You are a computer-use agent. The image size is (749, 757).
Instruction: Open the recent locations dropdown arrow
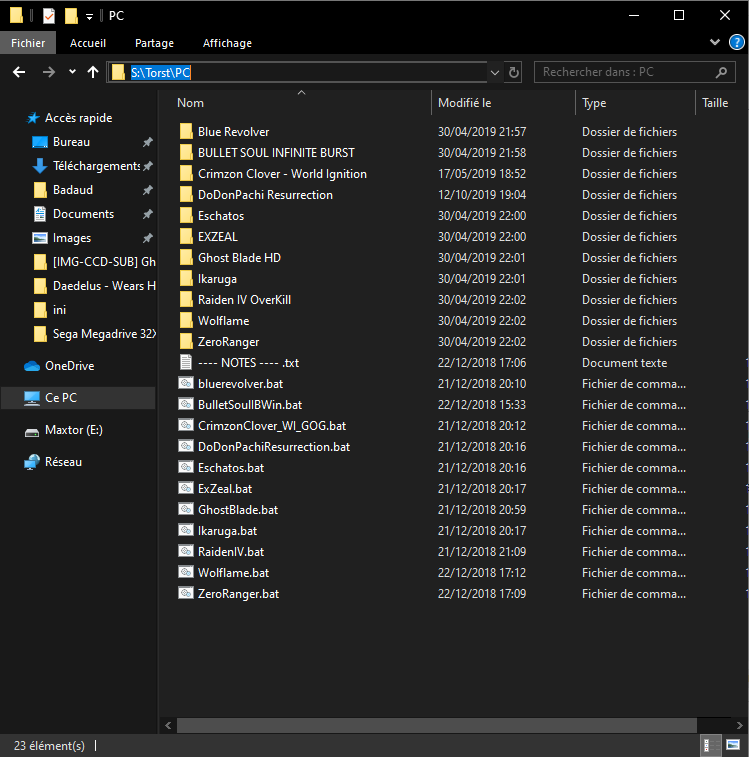72,72
